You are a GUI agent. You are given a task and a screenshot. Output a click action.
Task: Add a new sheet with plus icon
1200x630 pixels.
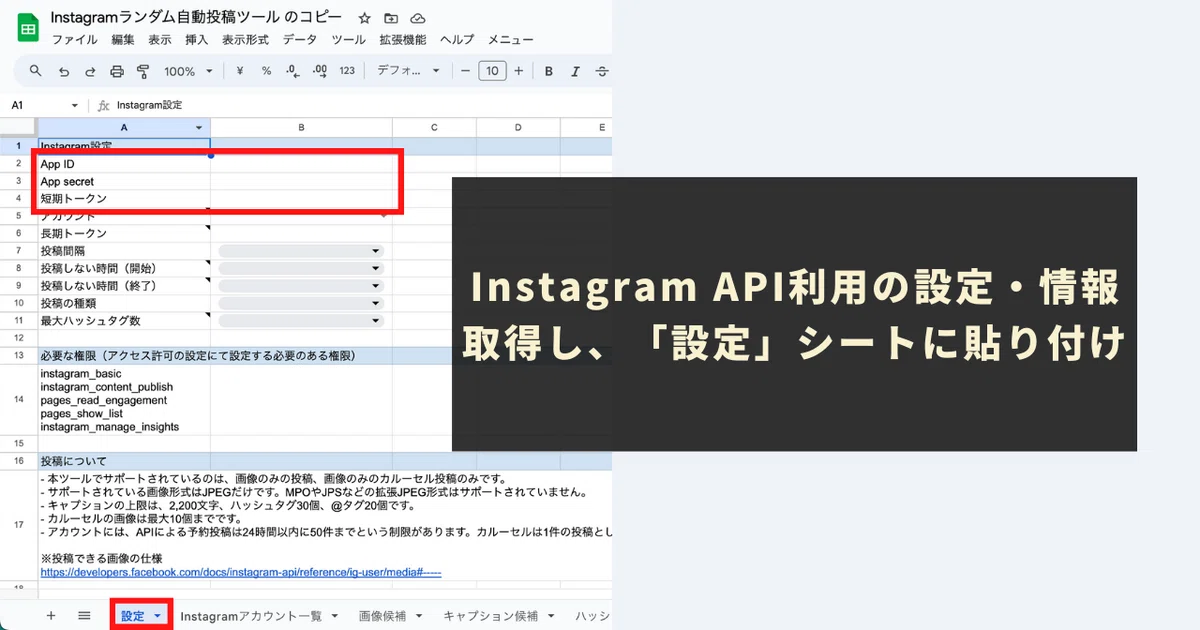coord(51,615)
